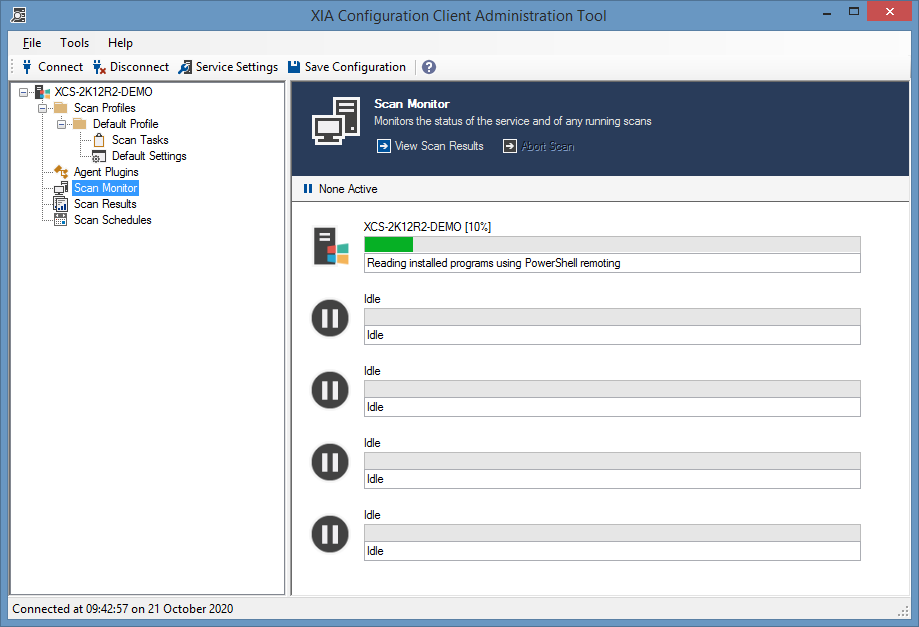Click the Default Profile folder icon

(x=80, y=123)
